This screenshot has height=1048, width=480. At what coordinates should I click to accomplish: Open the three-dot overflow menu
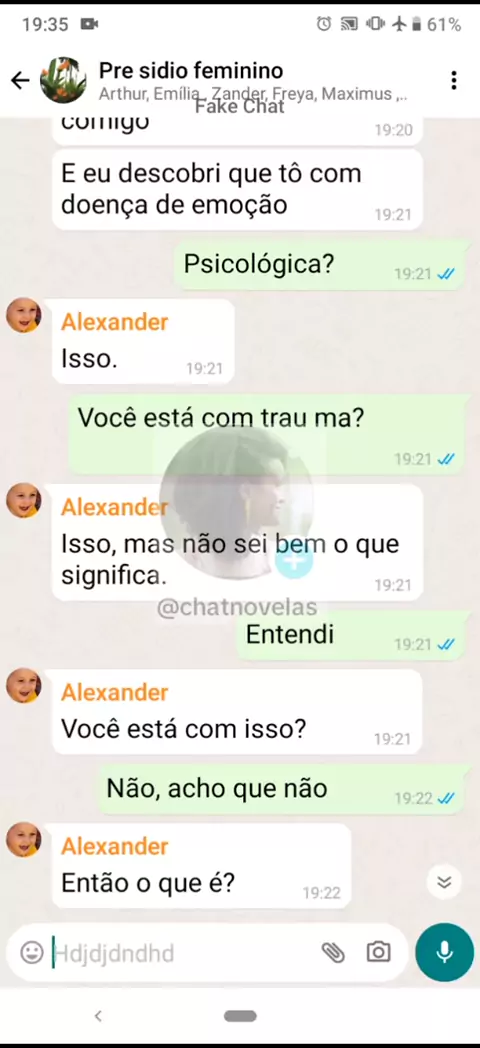click(x=454, y=81)
